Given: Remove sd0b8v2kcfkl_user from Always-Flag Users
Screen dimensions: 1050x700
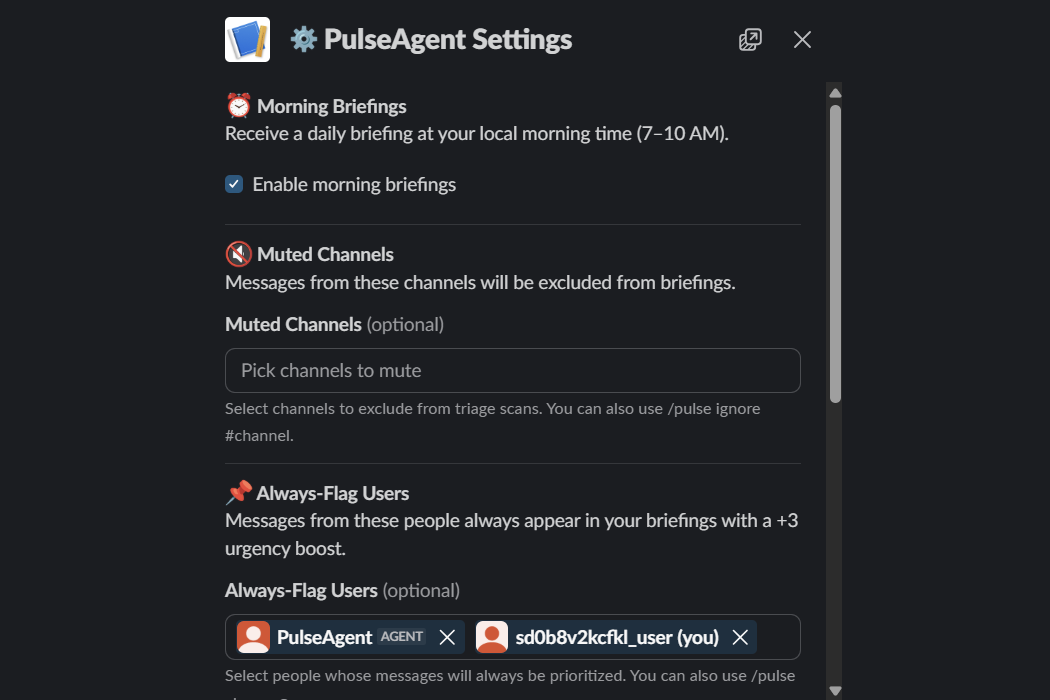Looking at the screenshot, I should 740,637.
